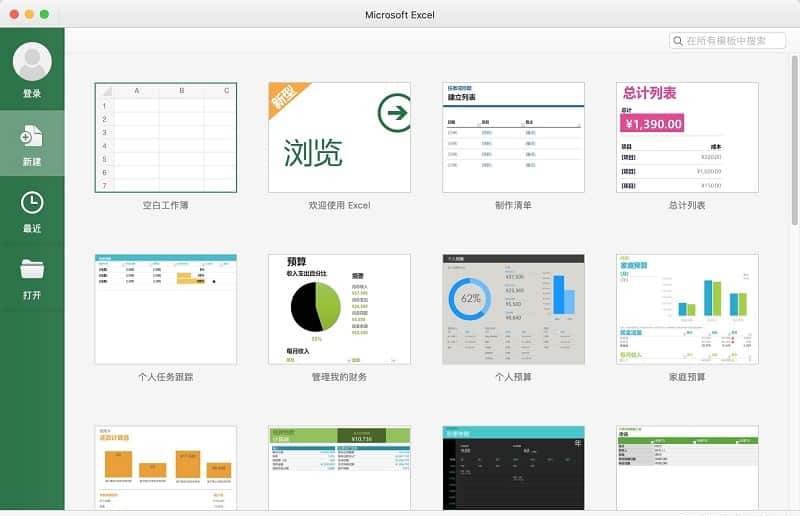Select the orange bar chart template in bottom row

tap(165, 468)
